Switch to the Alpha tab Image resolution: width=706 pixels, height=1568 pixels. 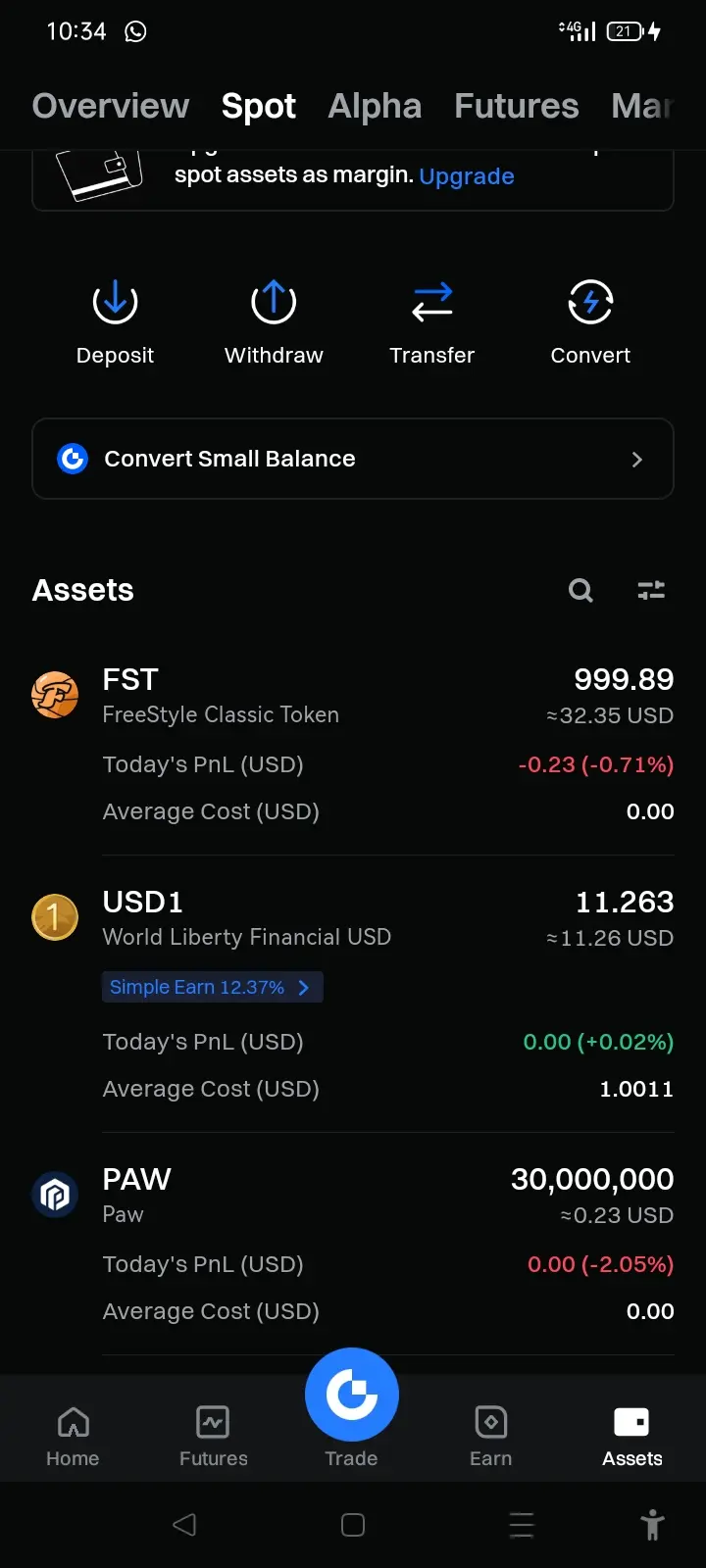[375, 106]
